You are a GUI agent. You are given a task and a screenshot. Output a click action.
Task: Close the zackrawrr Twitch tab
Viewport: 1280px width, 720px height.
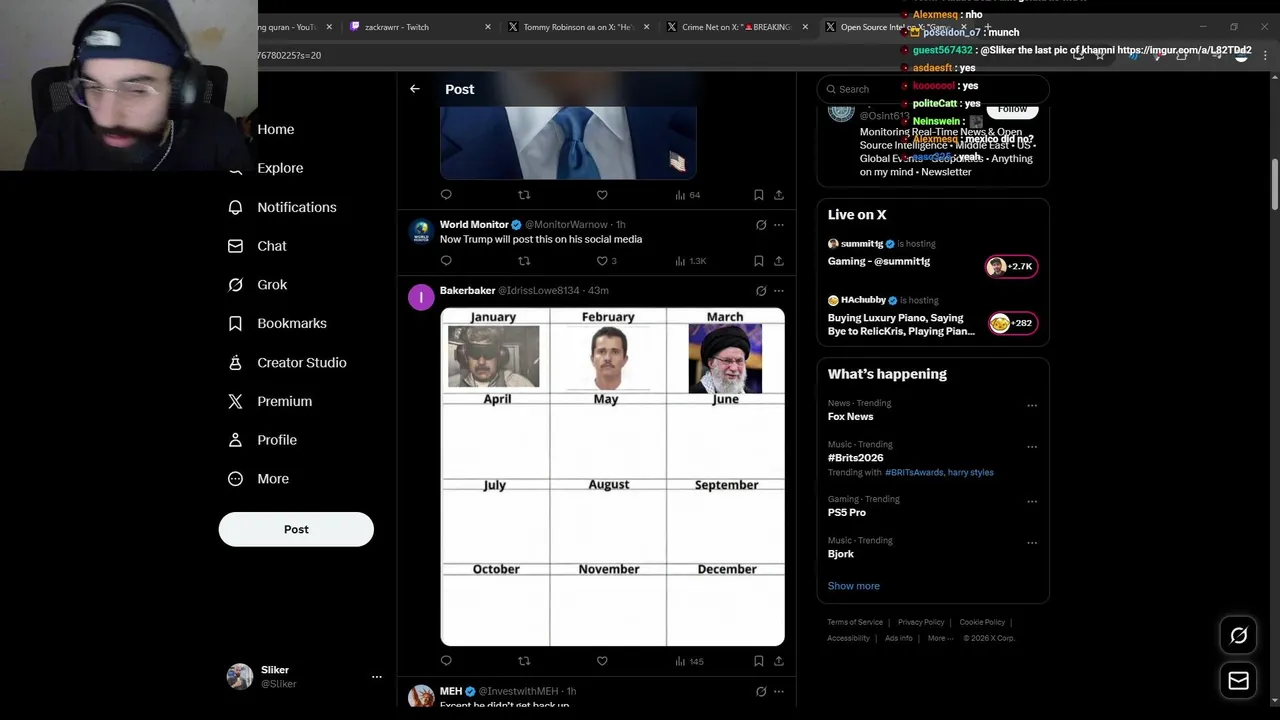pyautogui.click(x=488, y=27)
